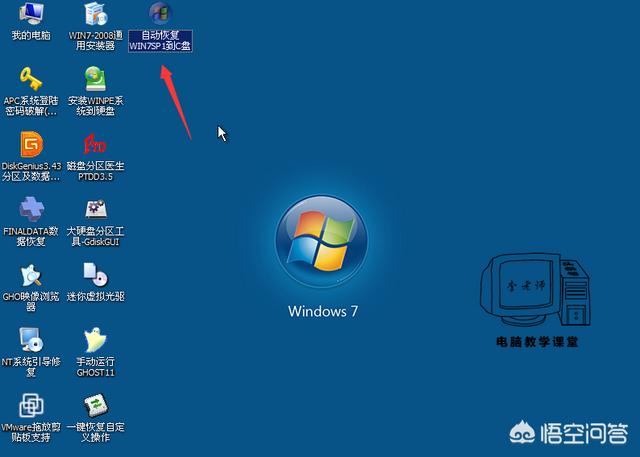
Task: Select 自动恢复WIN7SP1到C盘 desktop shortcut
Action: [x=160, y=16]
